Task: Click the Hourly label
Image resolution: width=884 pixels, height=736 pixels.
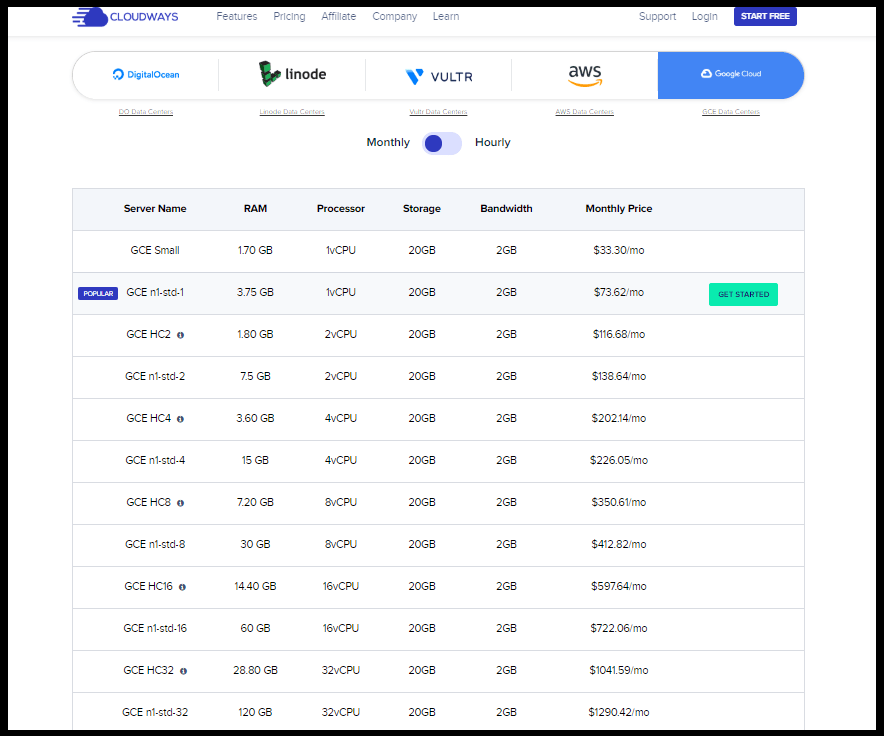Action: (x=493, y=142)
